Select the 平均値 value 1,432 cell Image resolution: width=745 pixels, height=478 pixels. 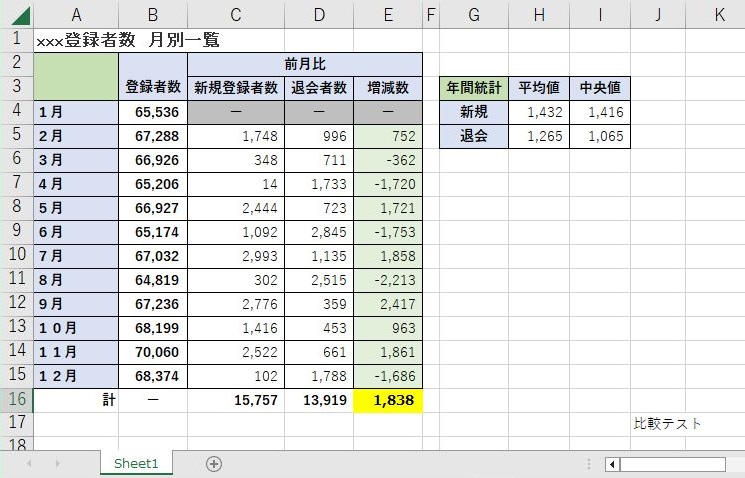pos(538,113)
